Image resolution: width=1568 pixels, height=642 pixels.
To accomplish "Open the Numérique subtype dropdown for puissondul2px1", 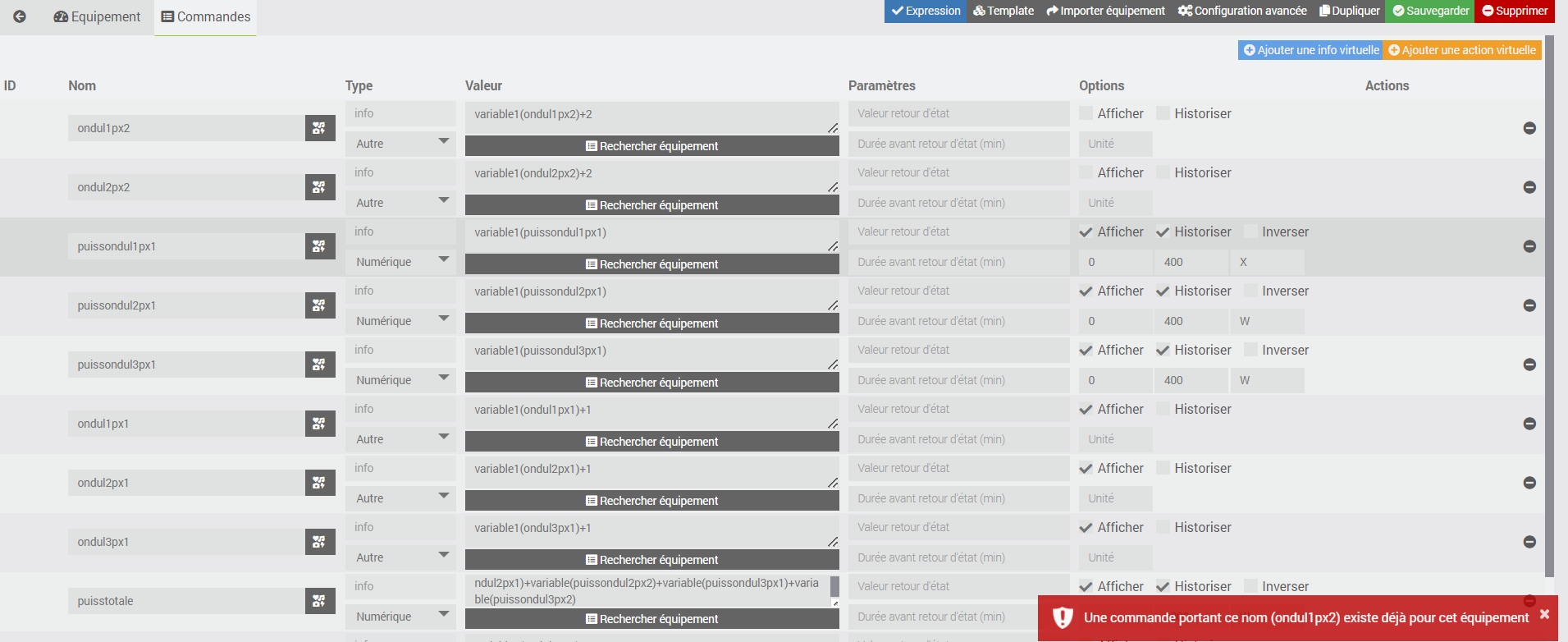I will [400, 321].
